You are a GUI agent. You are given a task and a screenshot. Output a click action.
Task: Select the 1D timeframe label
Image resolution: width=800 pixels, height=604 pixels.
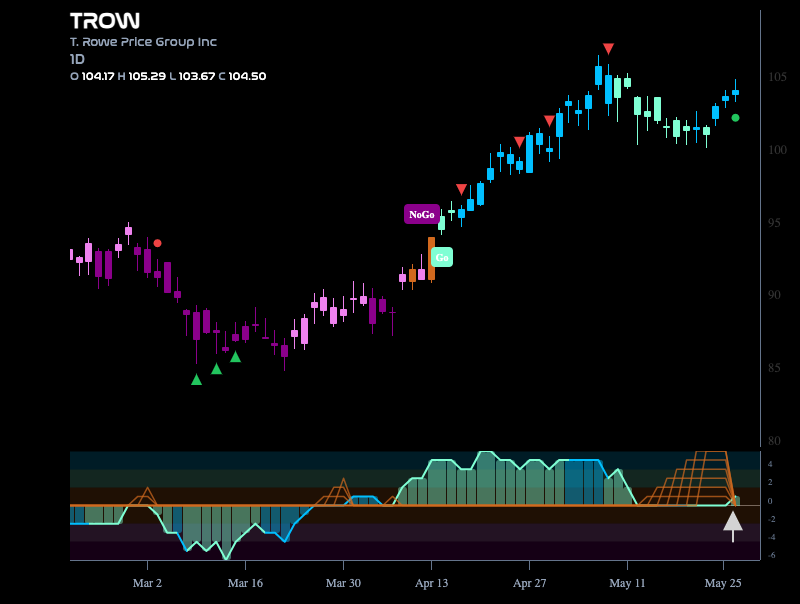click(x=77, y=59)
